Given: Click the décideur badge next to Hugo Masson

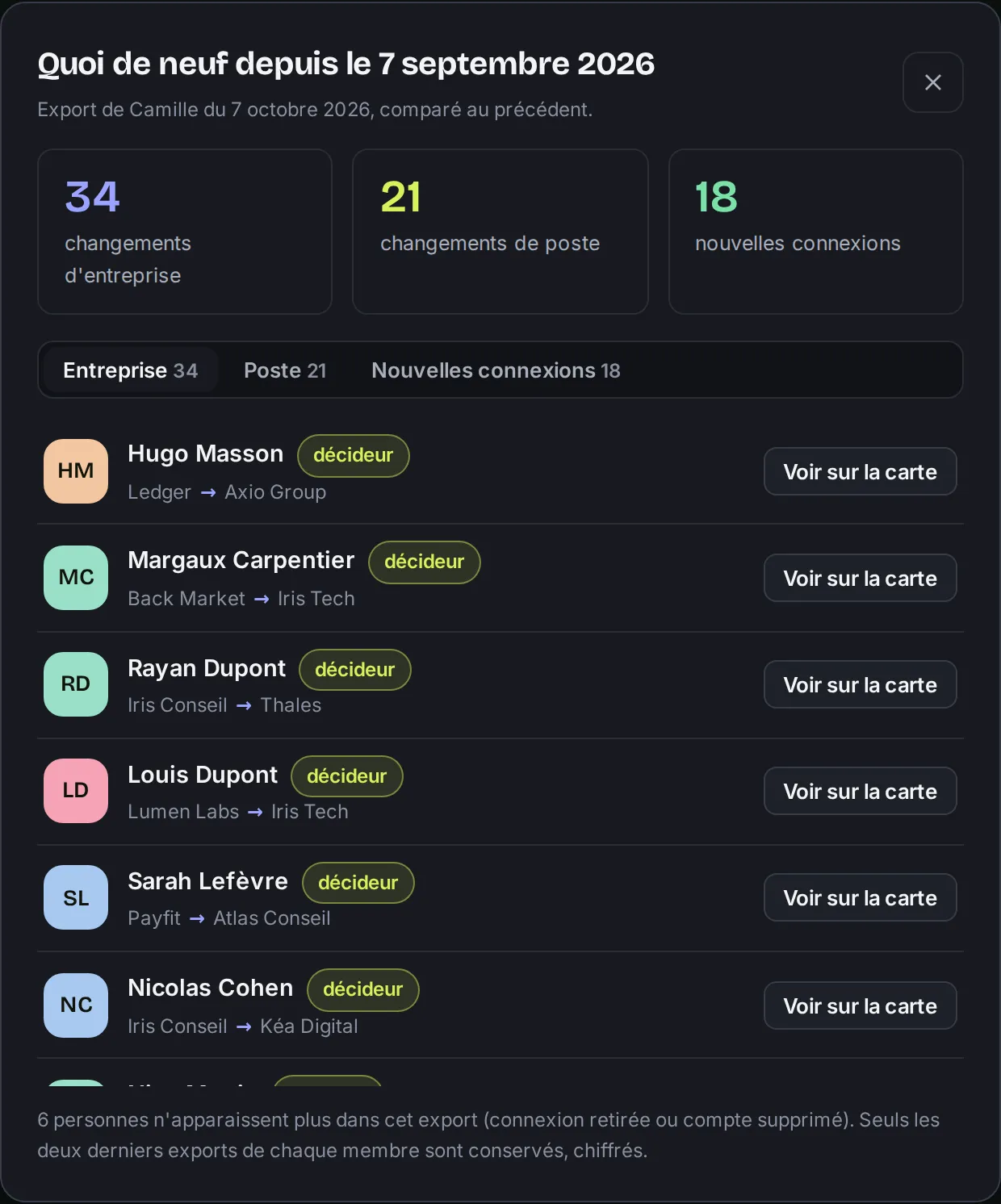Looking at the screenshot, I should (x=354, y=455).
